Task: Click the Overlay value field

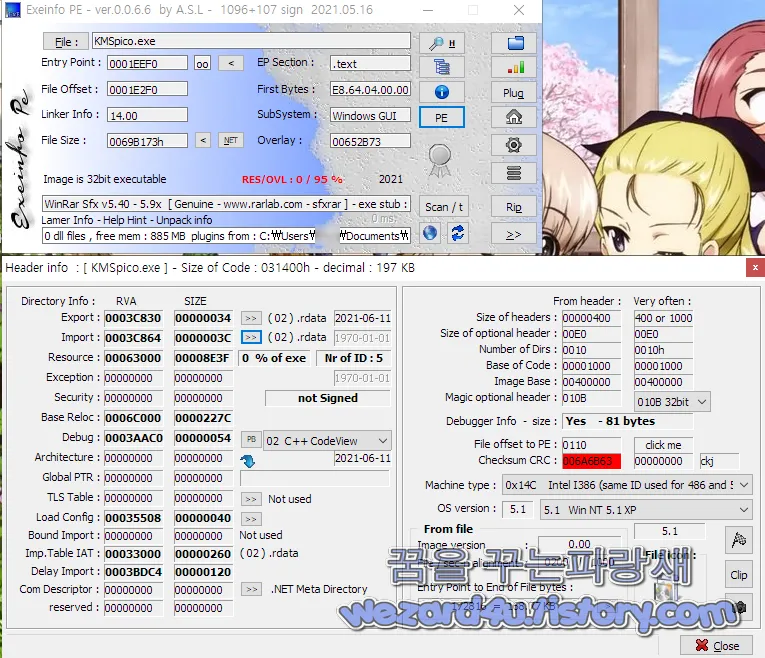Action: pos(370,141)
